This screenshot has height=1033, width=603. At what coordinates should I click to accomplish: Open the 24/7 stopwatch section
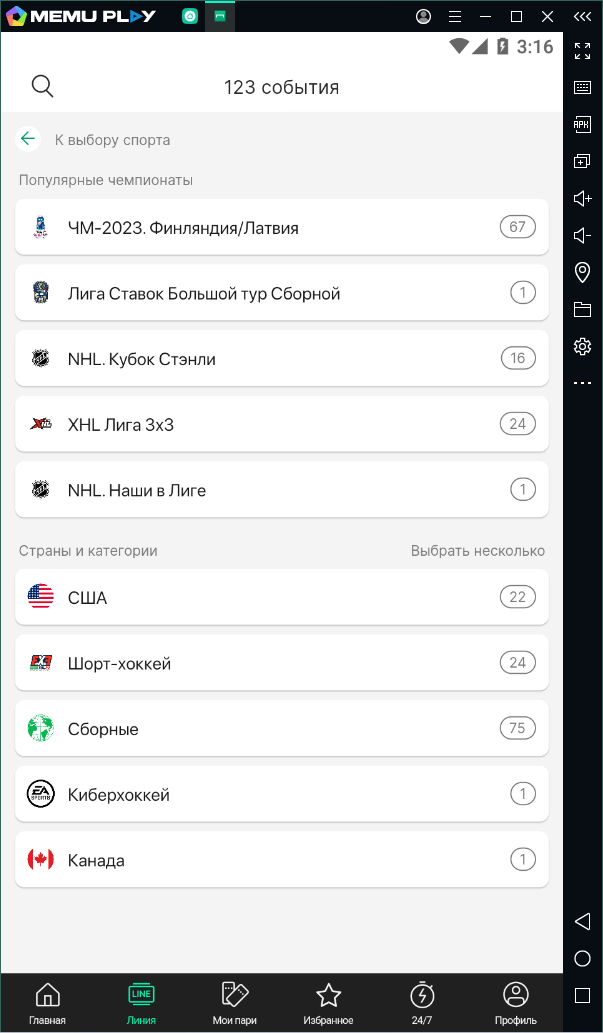422,1003
